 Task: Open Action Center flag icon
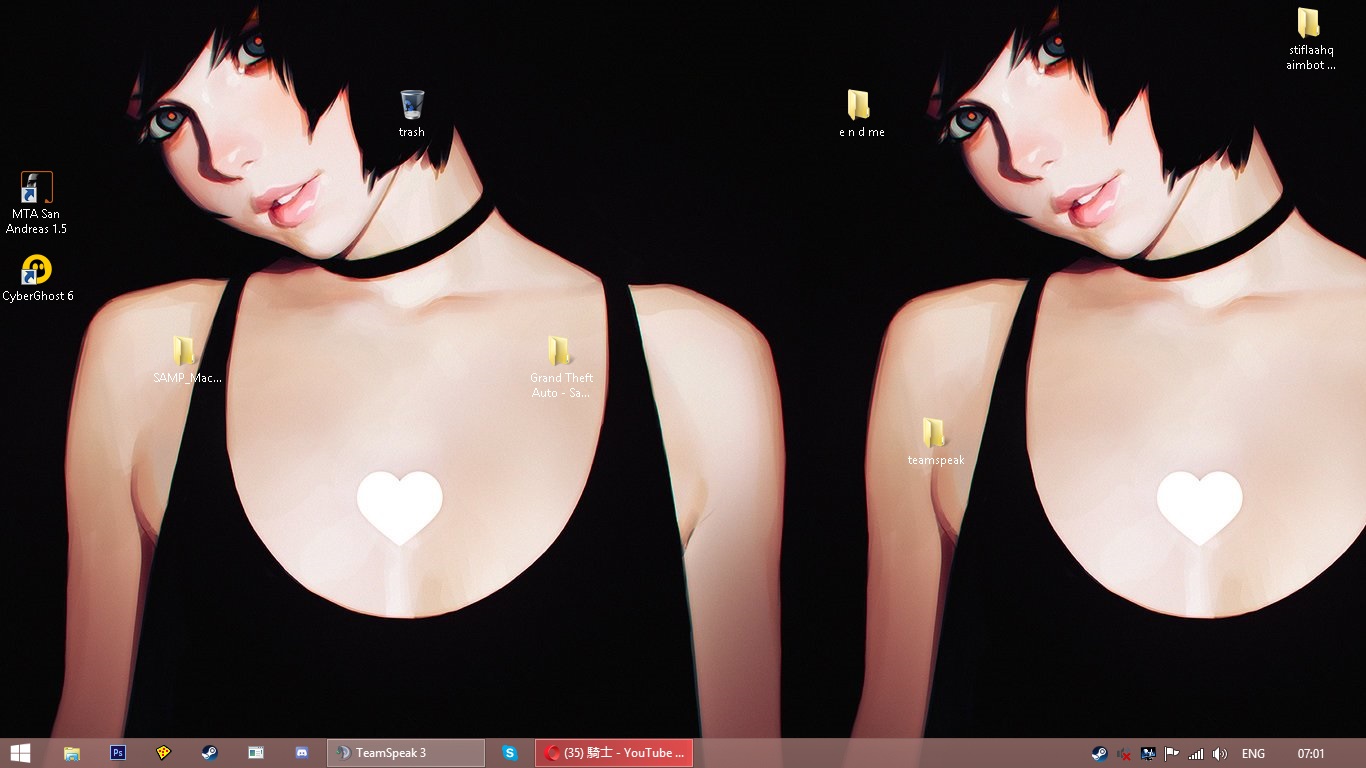coord(1172,754)
